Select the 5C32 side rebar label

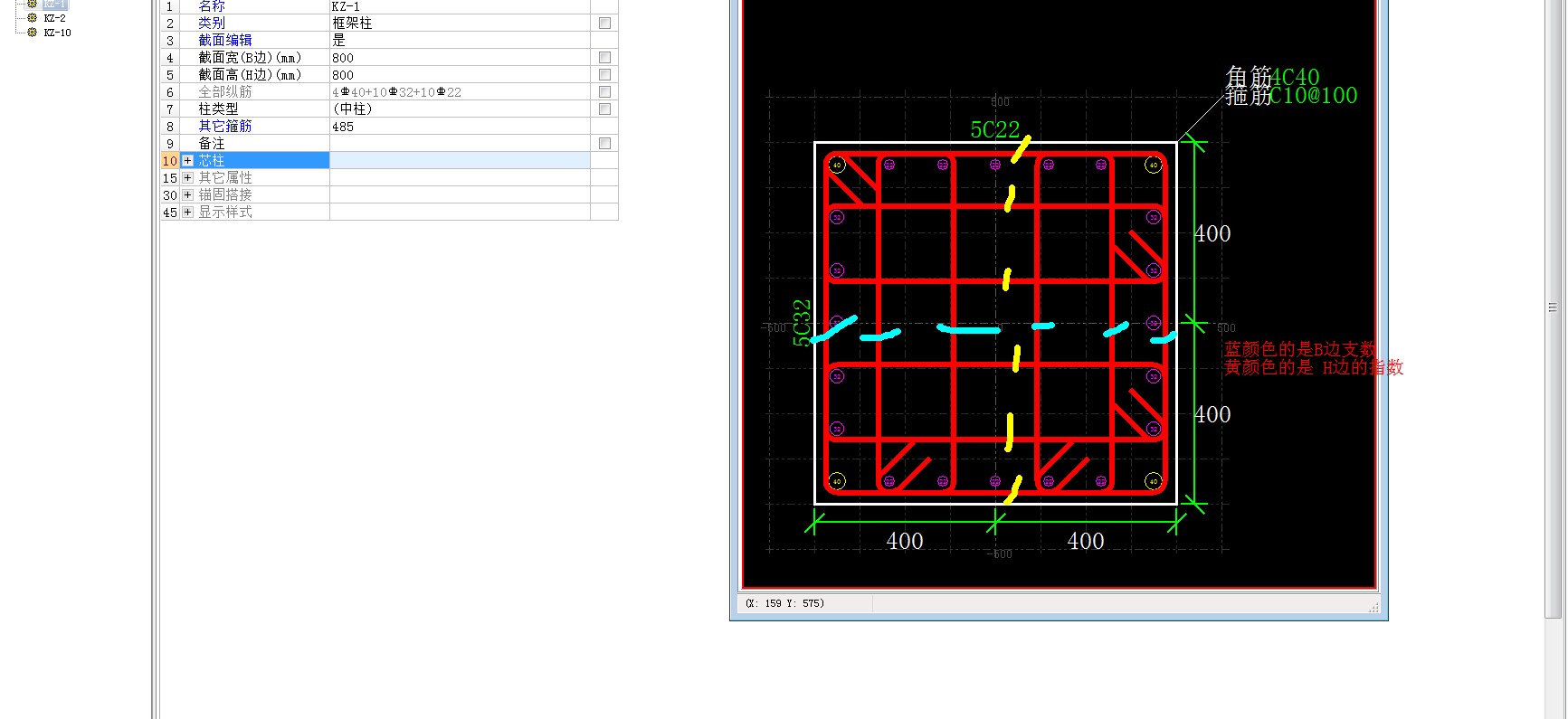click(802, 323)
